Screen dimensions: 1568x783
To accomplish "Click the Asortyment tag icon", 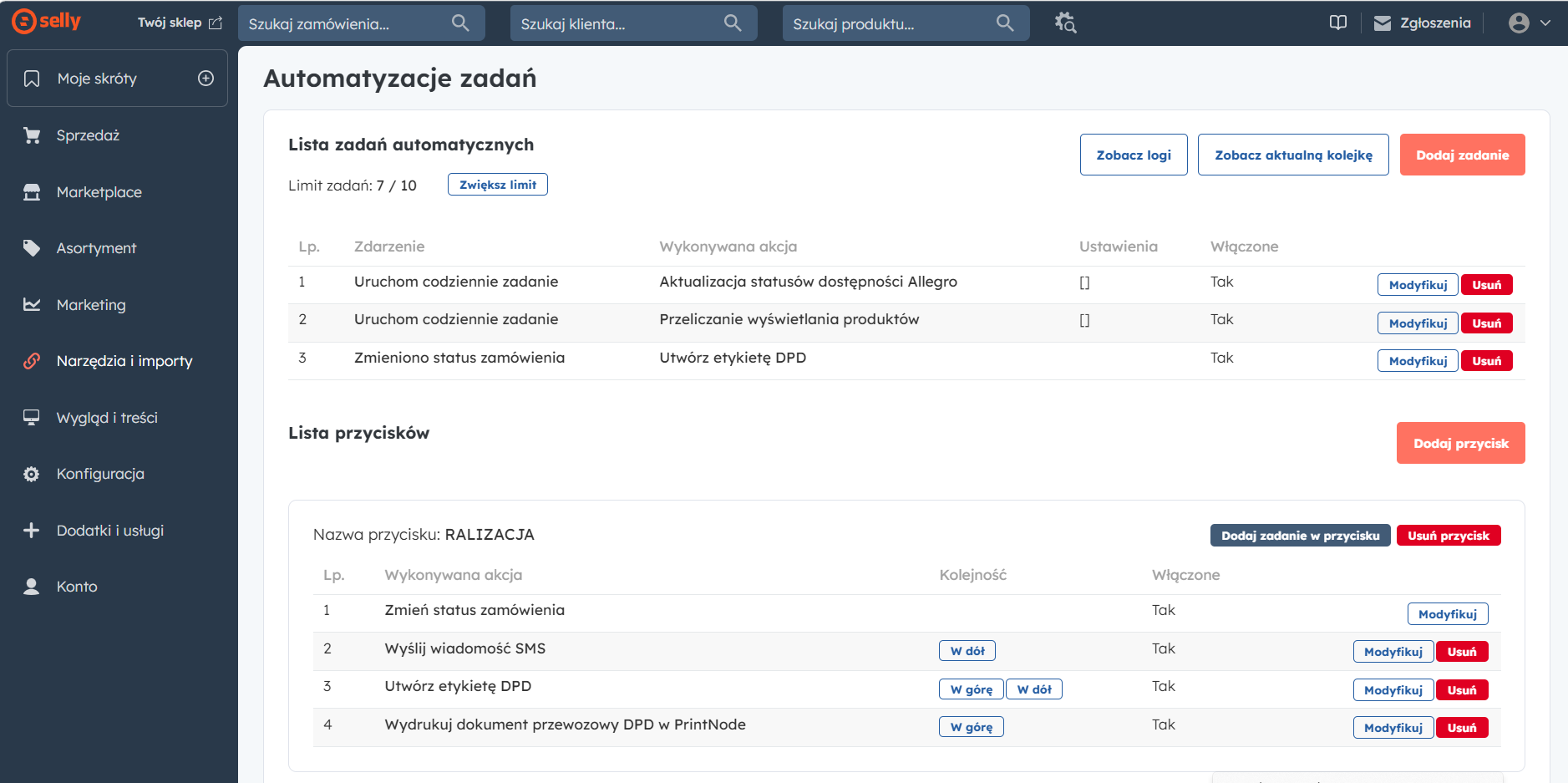I will [x=32, y=248].
